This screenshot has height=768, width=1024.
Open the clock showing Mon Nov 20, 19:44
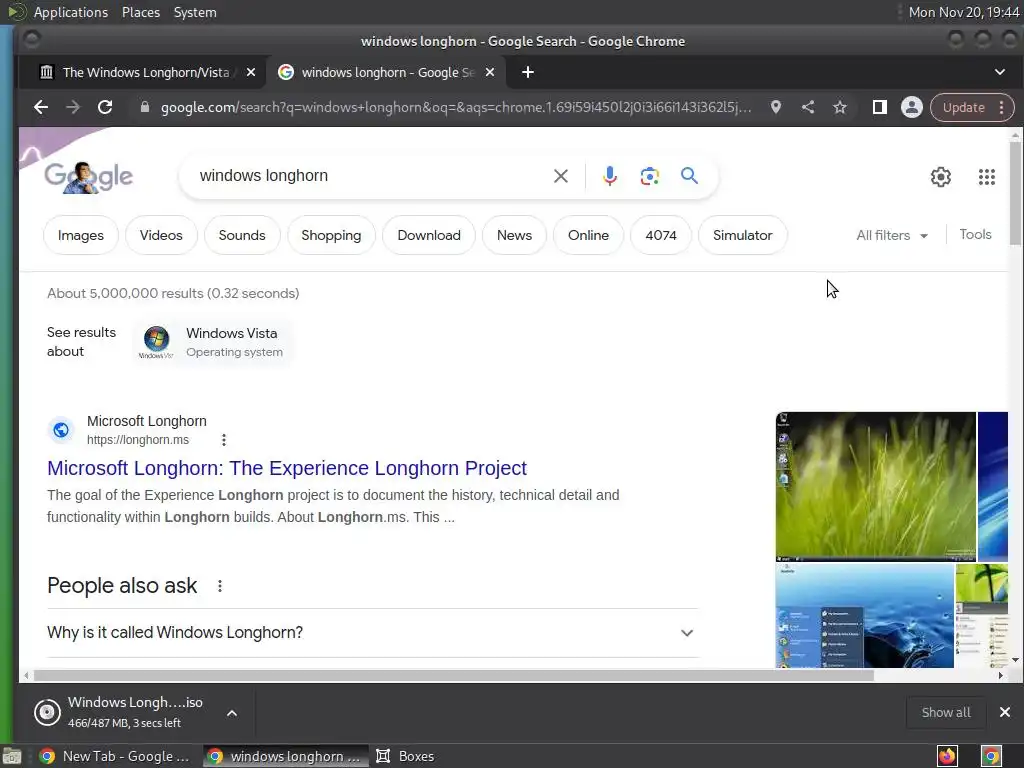point(964,12)
